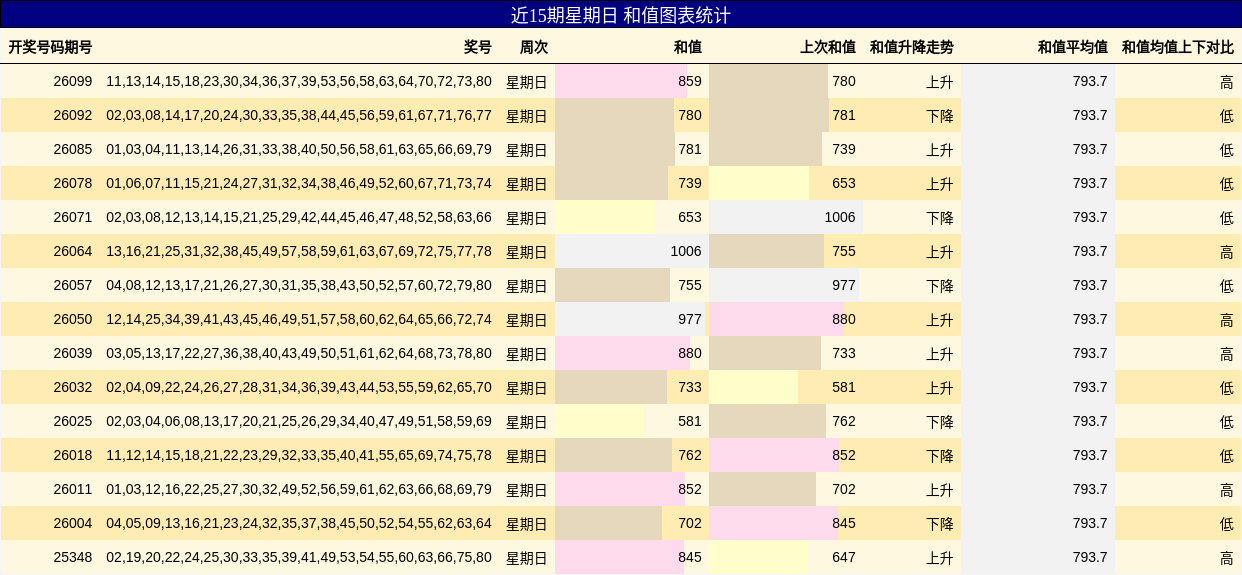Image resolution: width=1242 pixels, height=575 pixels.
Task: Click the 和值升降走势 column header
Action: [912, 47]
